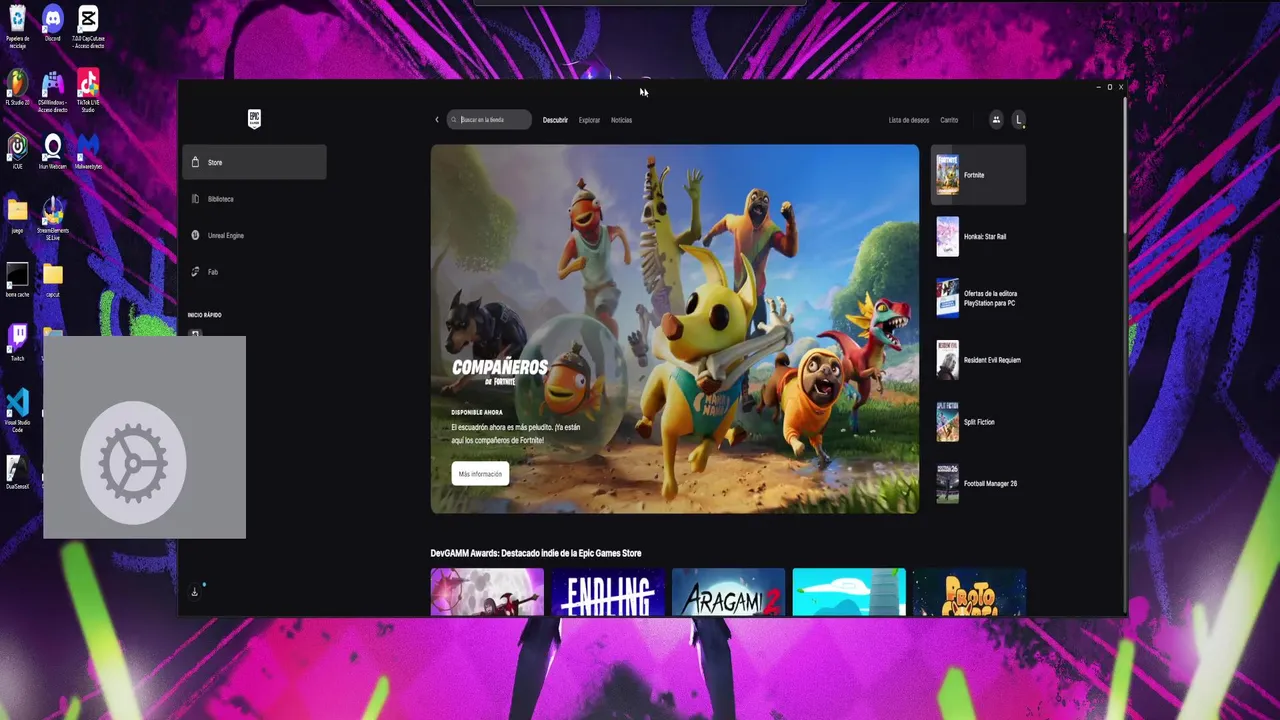
Task: Open the Compañeros de Fortnite banner
Action: coord(675,329)
